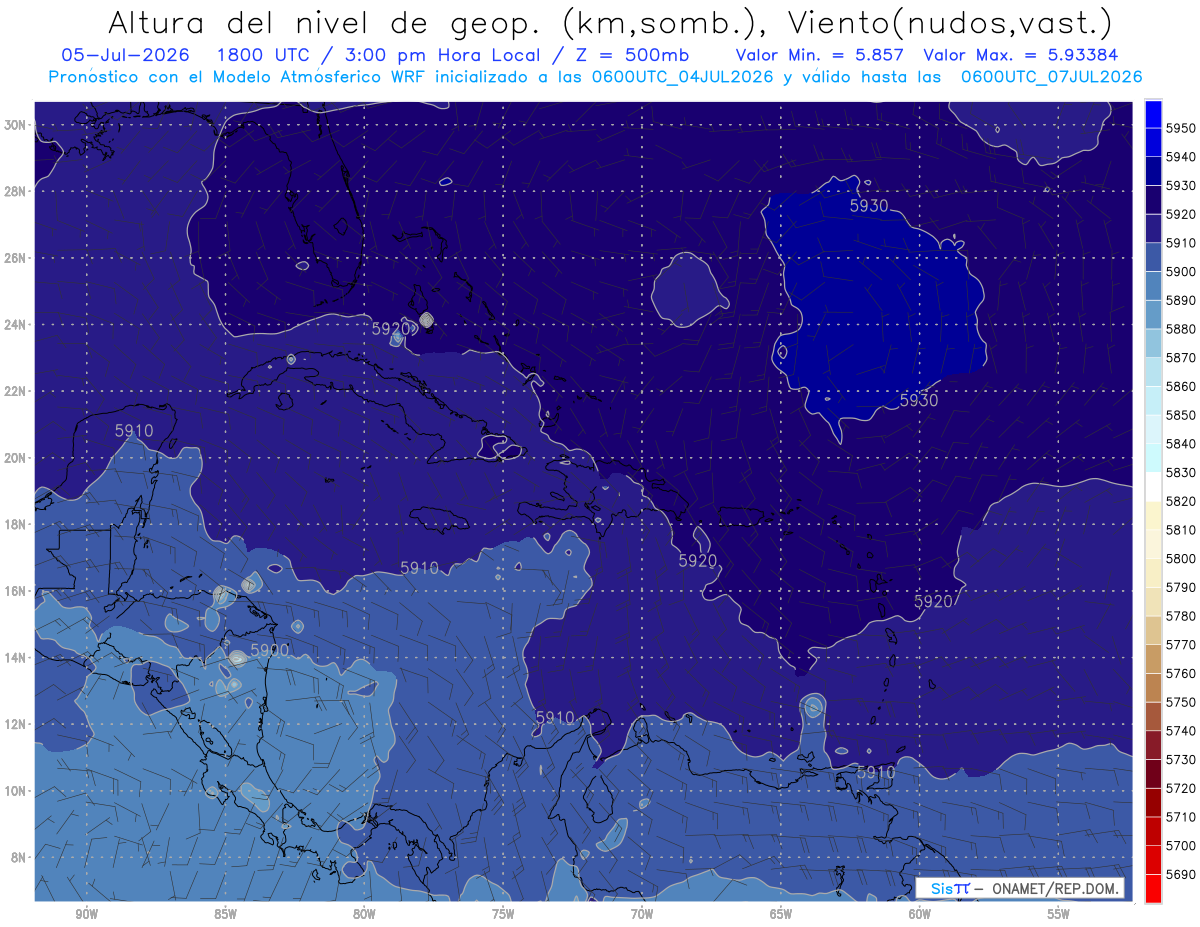Select the forecast date '05-Jul-2026'
Image resolution: width=1200 pixels, height=927 pixels.
pyautogui.click(x=124, y=55)
